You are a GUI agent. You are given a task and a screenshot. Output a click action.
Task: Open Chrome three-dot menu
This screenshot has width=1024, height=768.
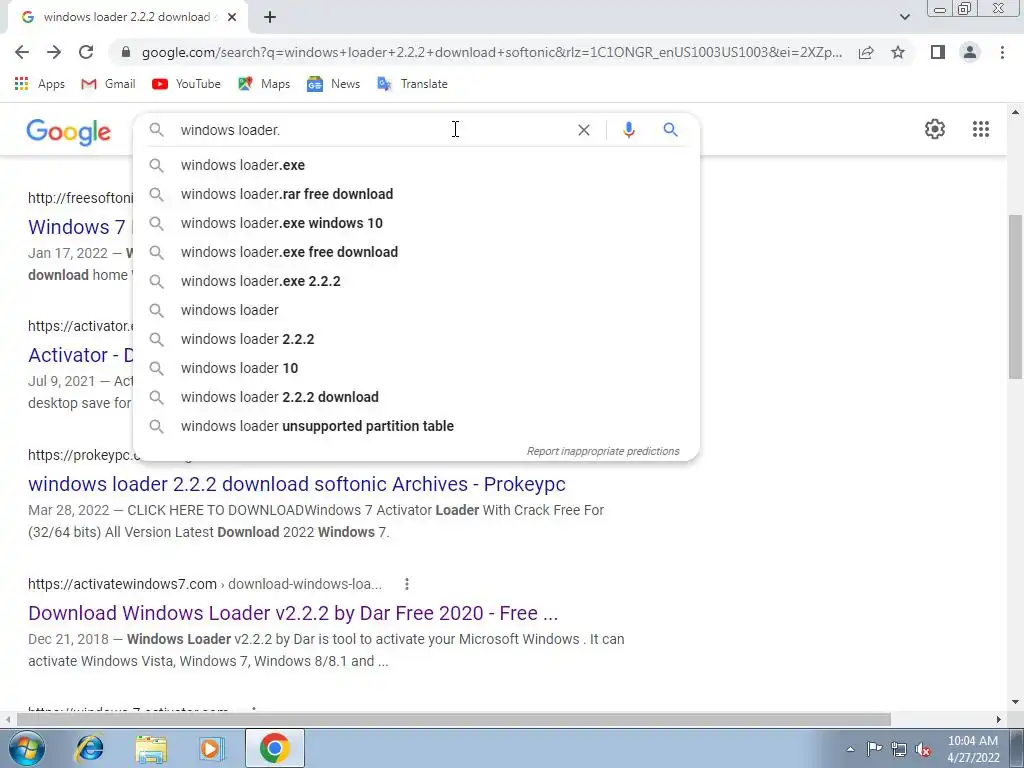[x=1002, y=52]
